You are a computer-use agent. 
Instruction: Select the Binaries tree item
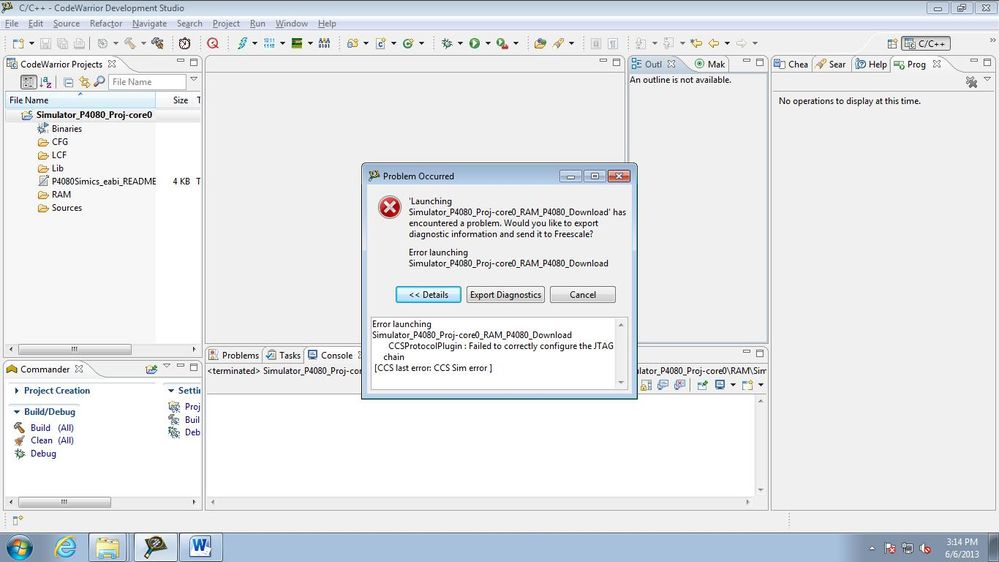[x=66, y=129]
